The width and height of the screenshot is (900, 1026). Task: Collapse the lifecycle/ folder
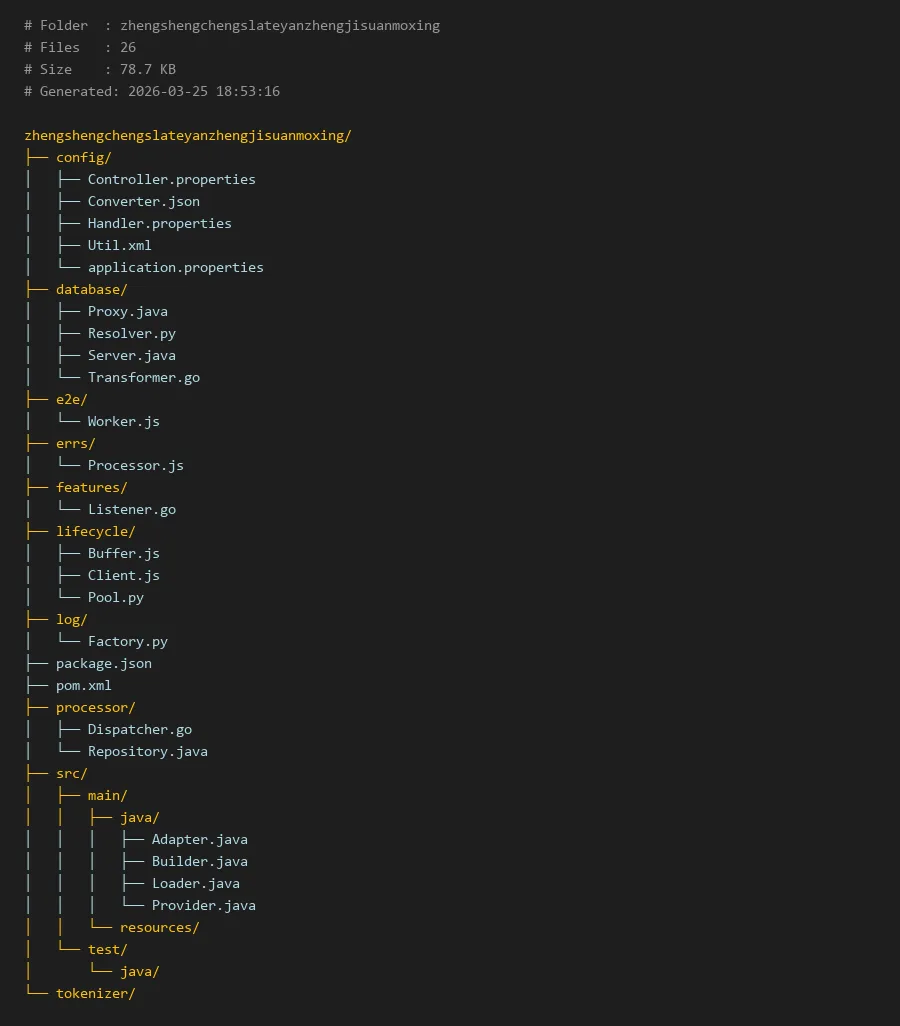pyautogui.click(x=95, y=531)
